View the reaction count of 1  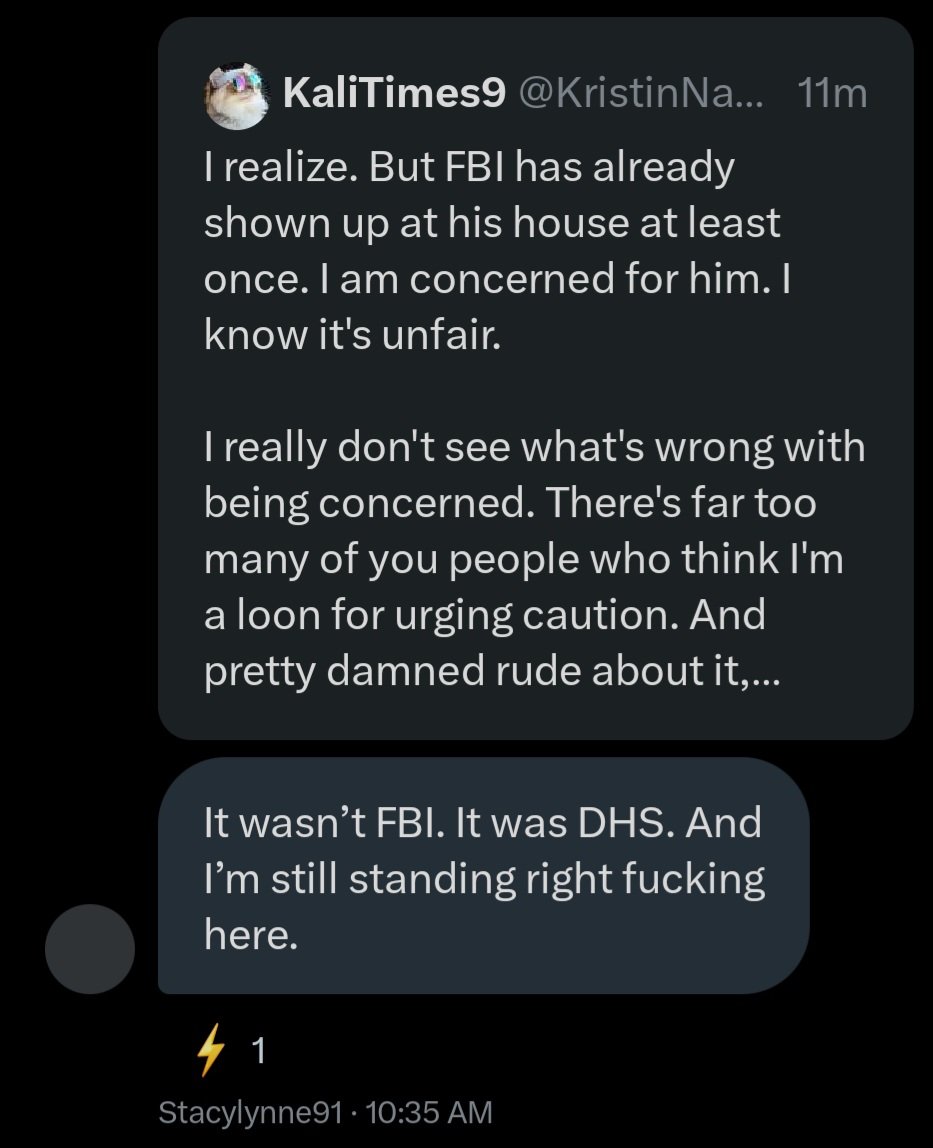(x=258, y=1051)
